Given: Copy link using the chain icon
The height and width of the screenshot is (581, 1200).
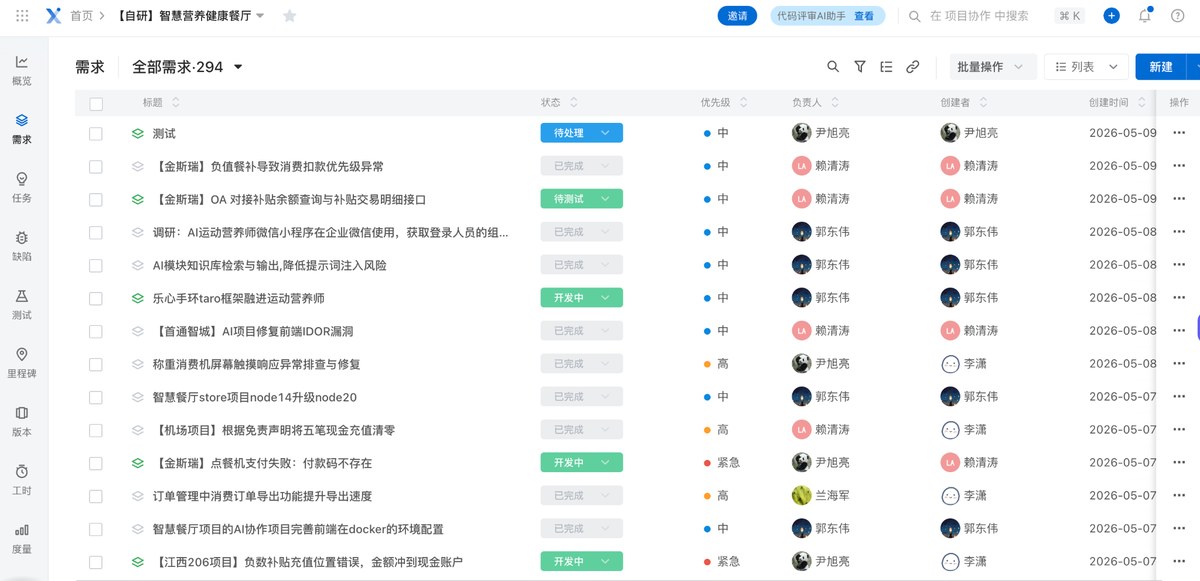Looking at the screenshot, I should point(913,67).
